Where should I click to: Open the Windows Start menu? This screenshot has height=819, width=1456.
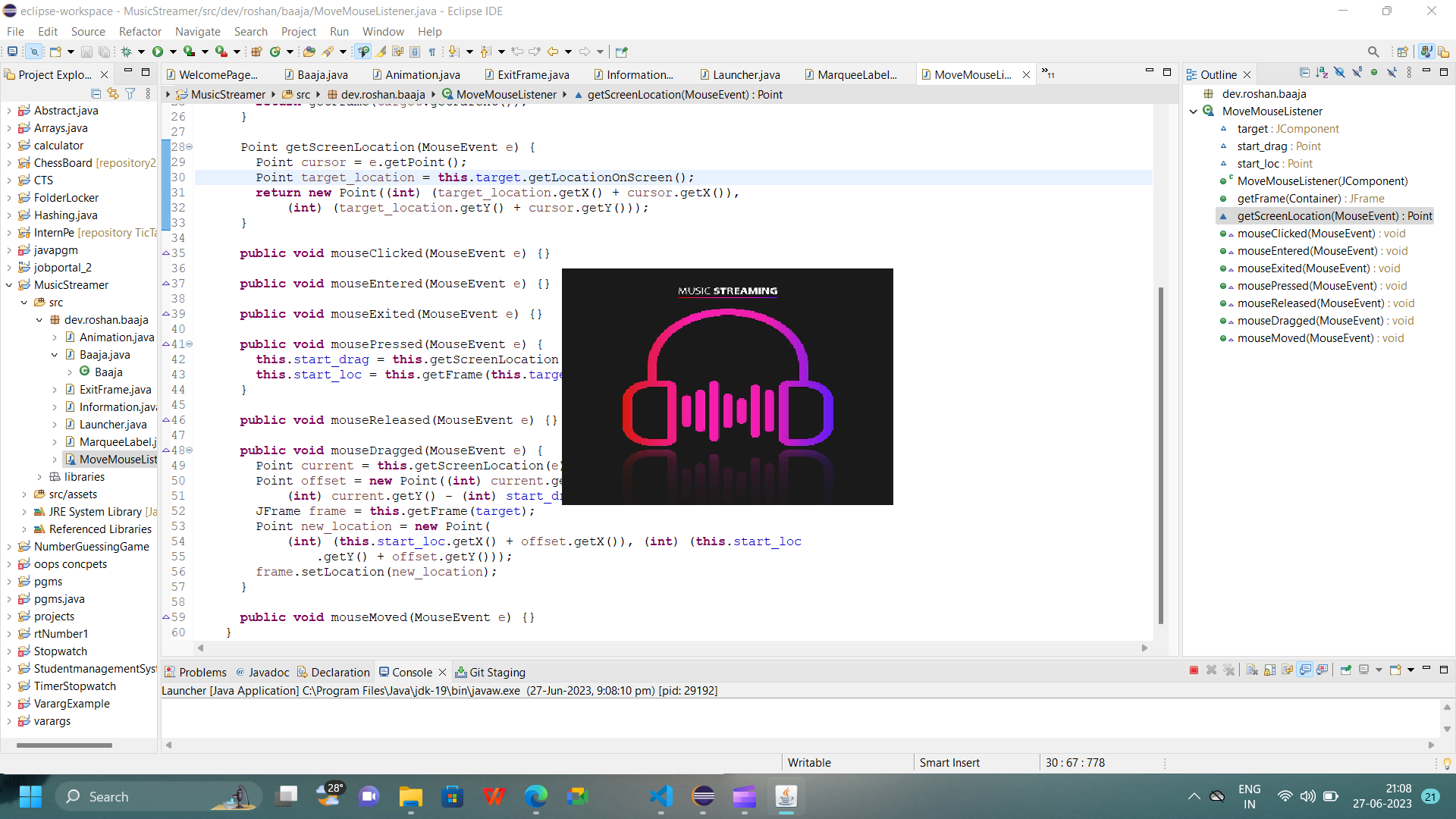coord(30,796)
